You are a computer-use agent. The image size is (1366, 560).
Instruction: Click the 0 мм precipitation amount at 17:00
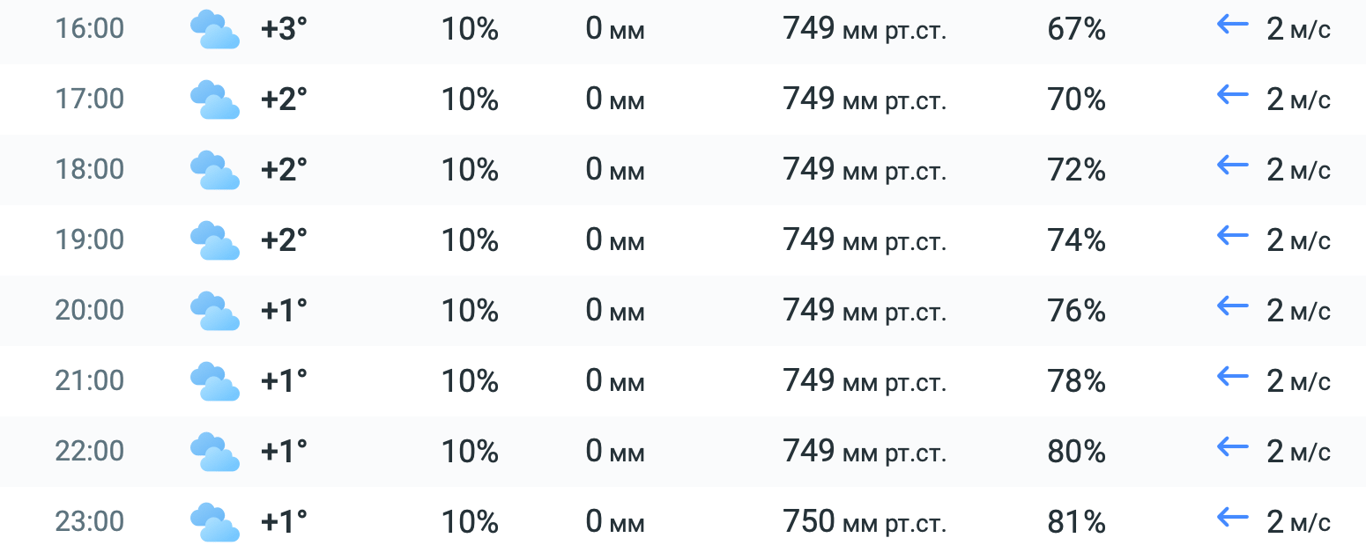(x=615, y=100)
